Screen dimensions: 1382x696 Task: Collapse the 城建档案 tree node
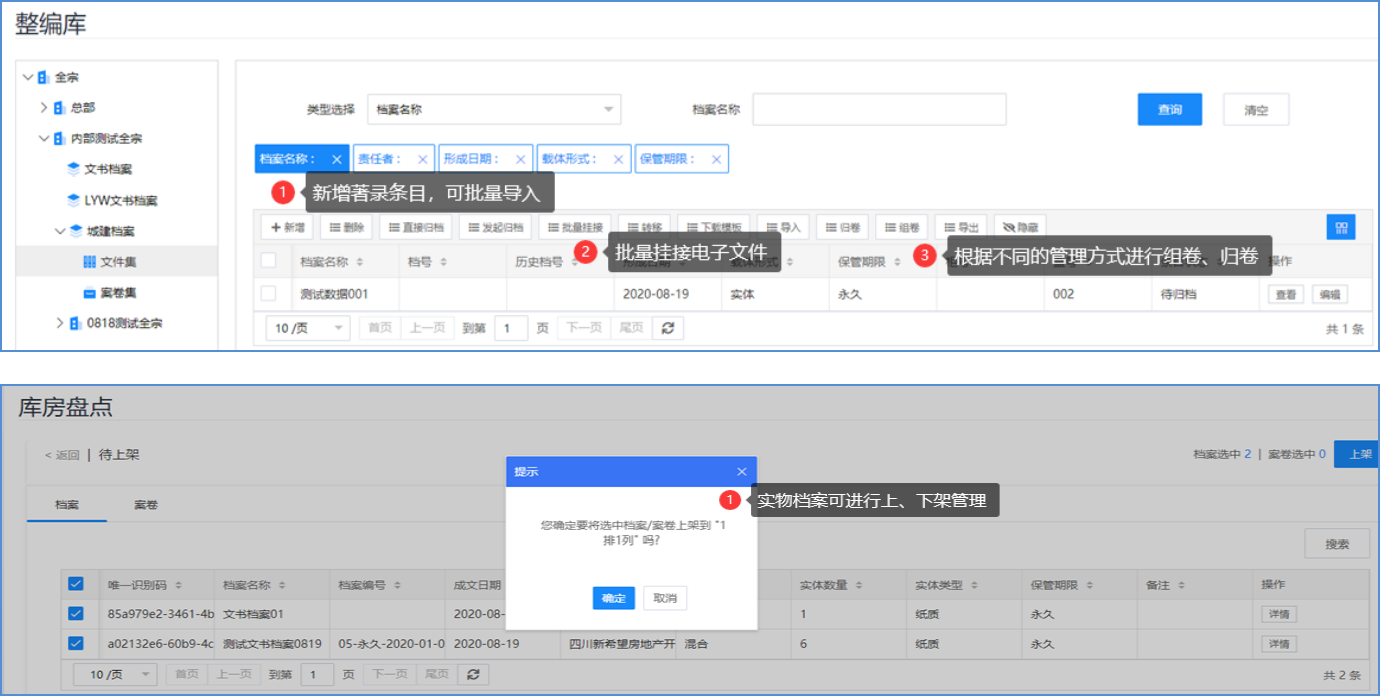pos(60,231)
